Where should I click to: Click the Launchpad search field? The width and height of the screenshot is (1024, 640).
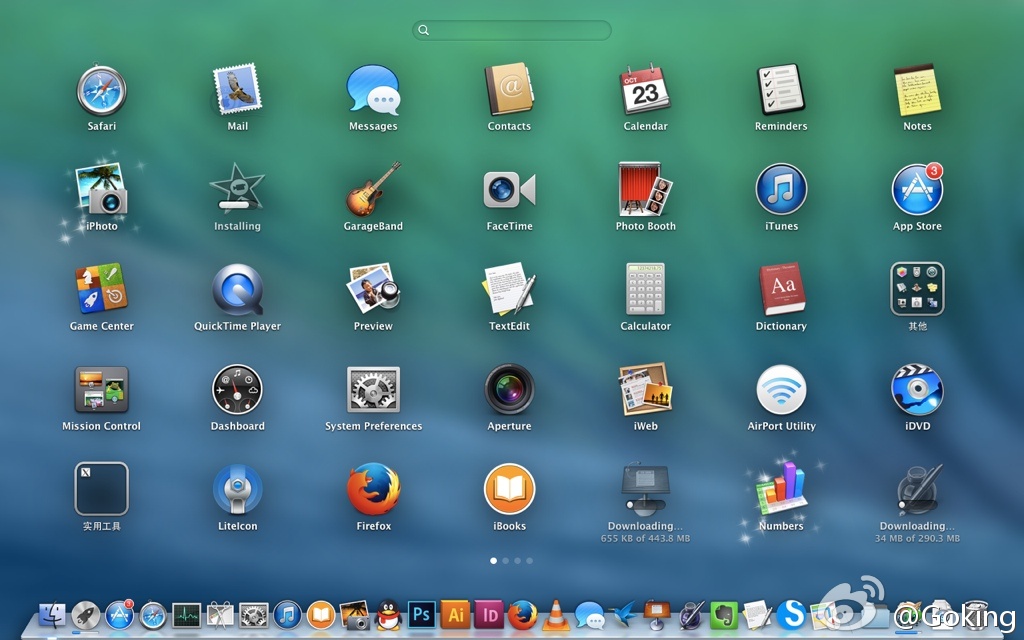click(x=512, y=30)
